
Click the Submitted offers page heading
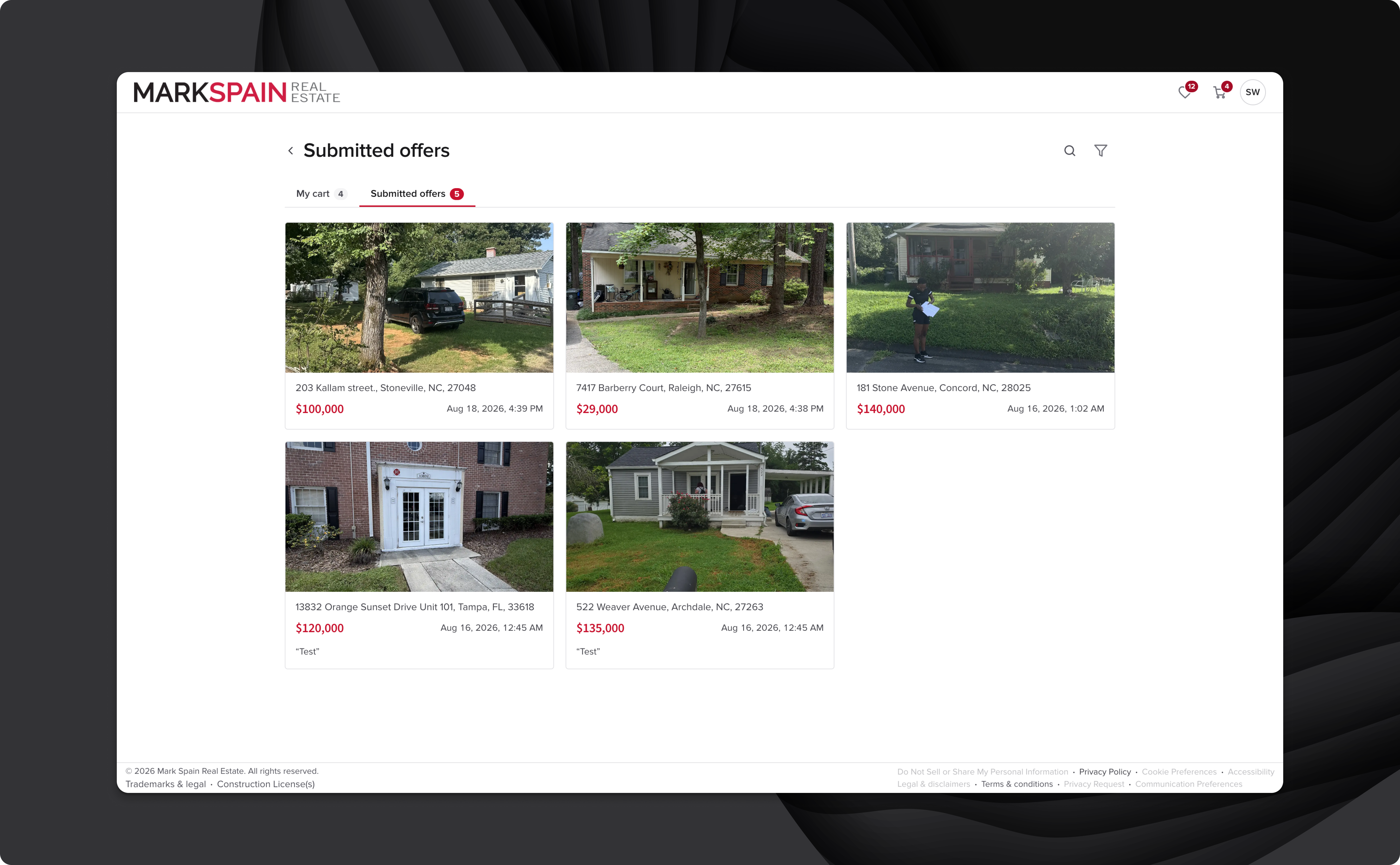click(377, 150)
